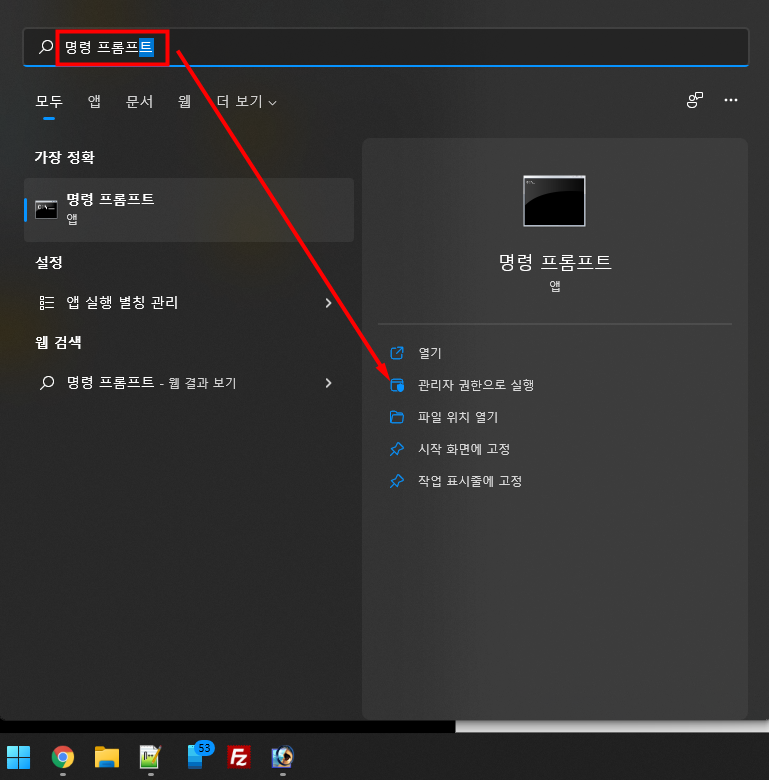Choose 파일 위치 열기
This screenshot has width=769, height=780.
point(458,417)
